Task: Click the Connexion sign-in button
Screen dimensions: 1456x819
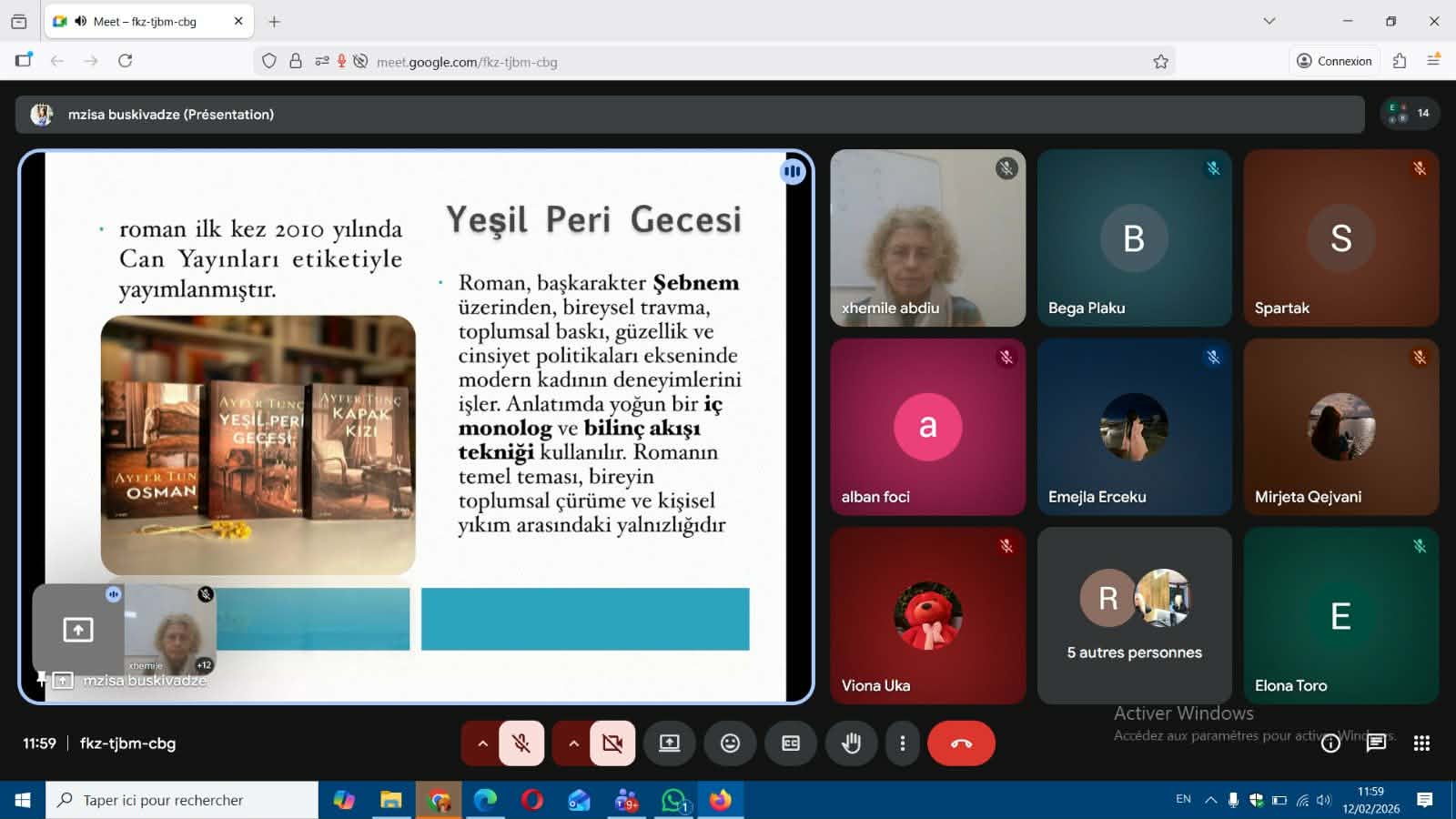Action: [1334, 61]
